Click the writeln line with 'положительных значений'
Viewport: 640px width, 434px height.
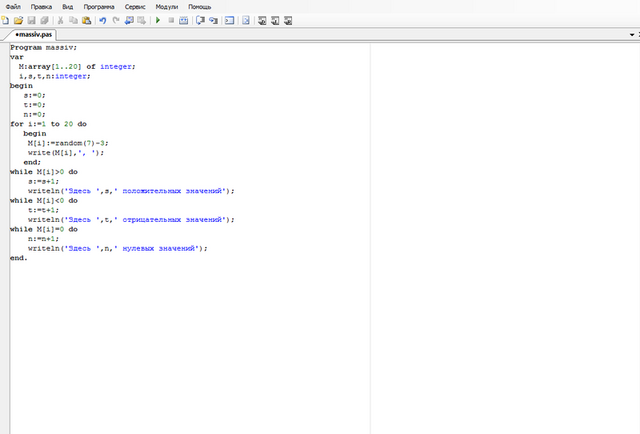(x=131, y=191)
